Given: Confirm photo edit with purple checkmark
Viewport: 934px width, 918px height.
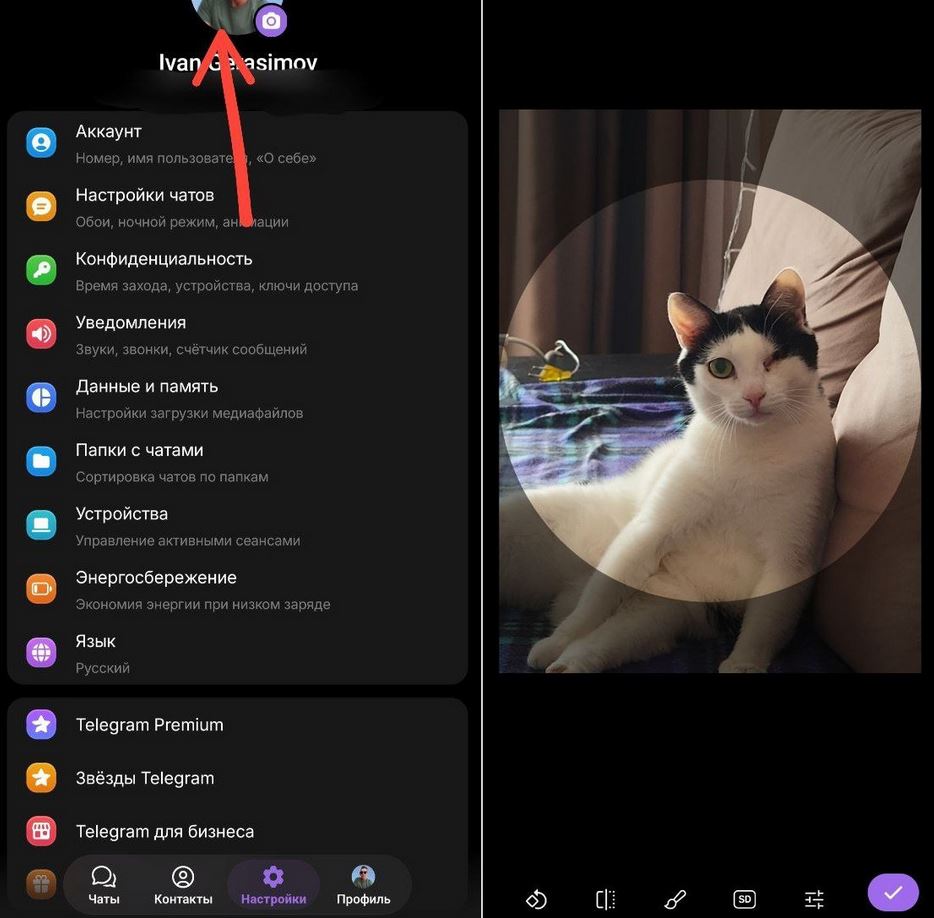Looking at the screenshot, I should [x=892, y=891].
